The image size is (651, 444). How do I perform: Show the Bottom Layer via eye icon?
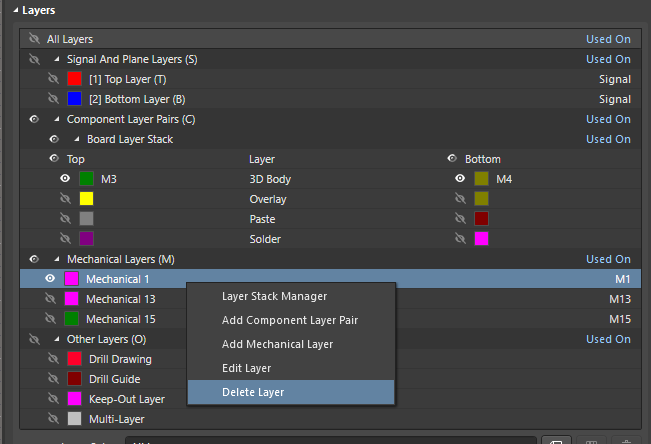(53, 99)
